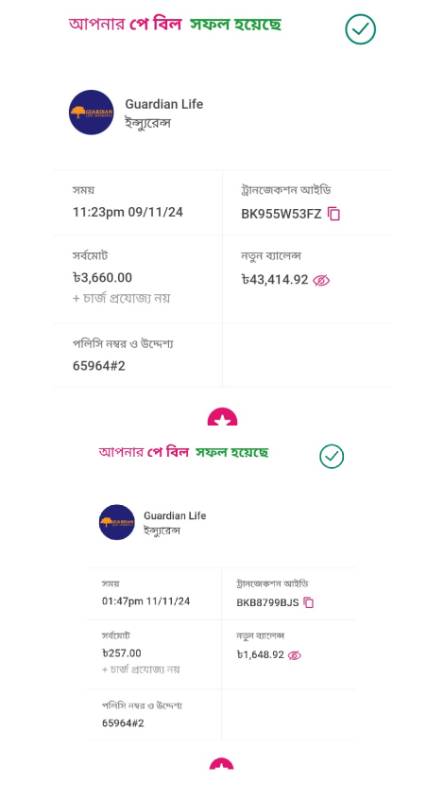Screen dimensions: 427x800
Task: Copy transaction ID BK955W53FZ
Action: coord(334,214)
